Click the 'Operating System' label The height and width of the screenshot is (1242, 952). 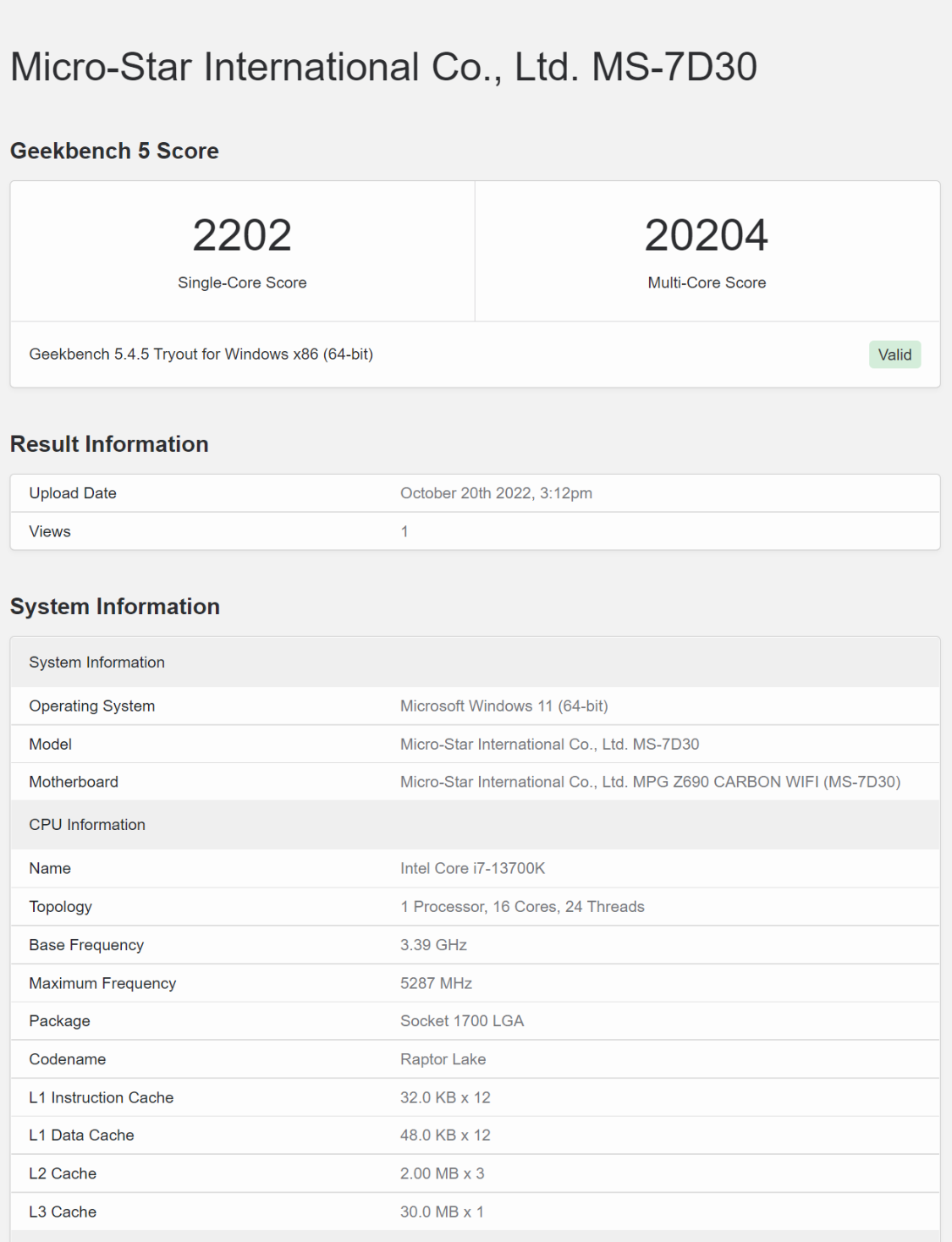(x=92, y=706)
